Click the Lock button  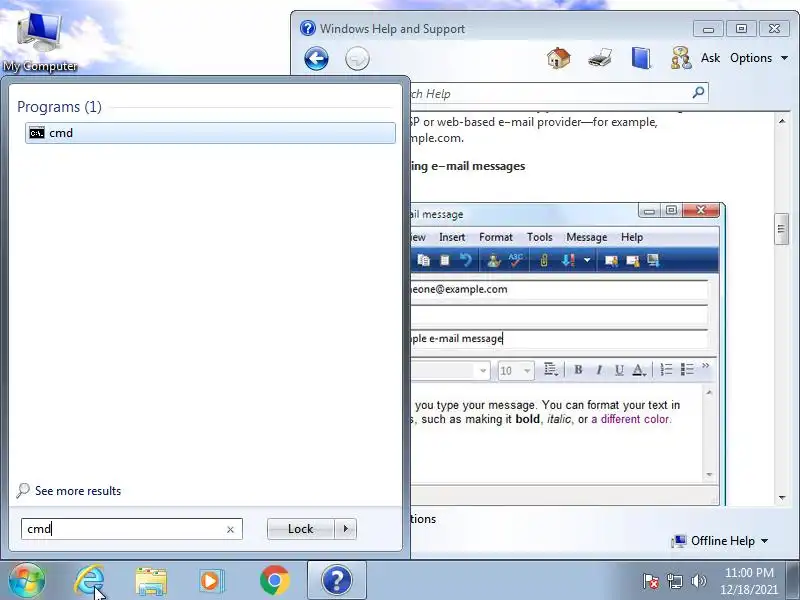tap(301, 529)
